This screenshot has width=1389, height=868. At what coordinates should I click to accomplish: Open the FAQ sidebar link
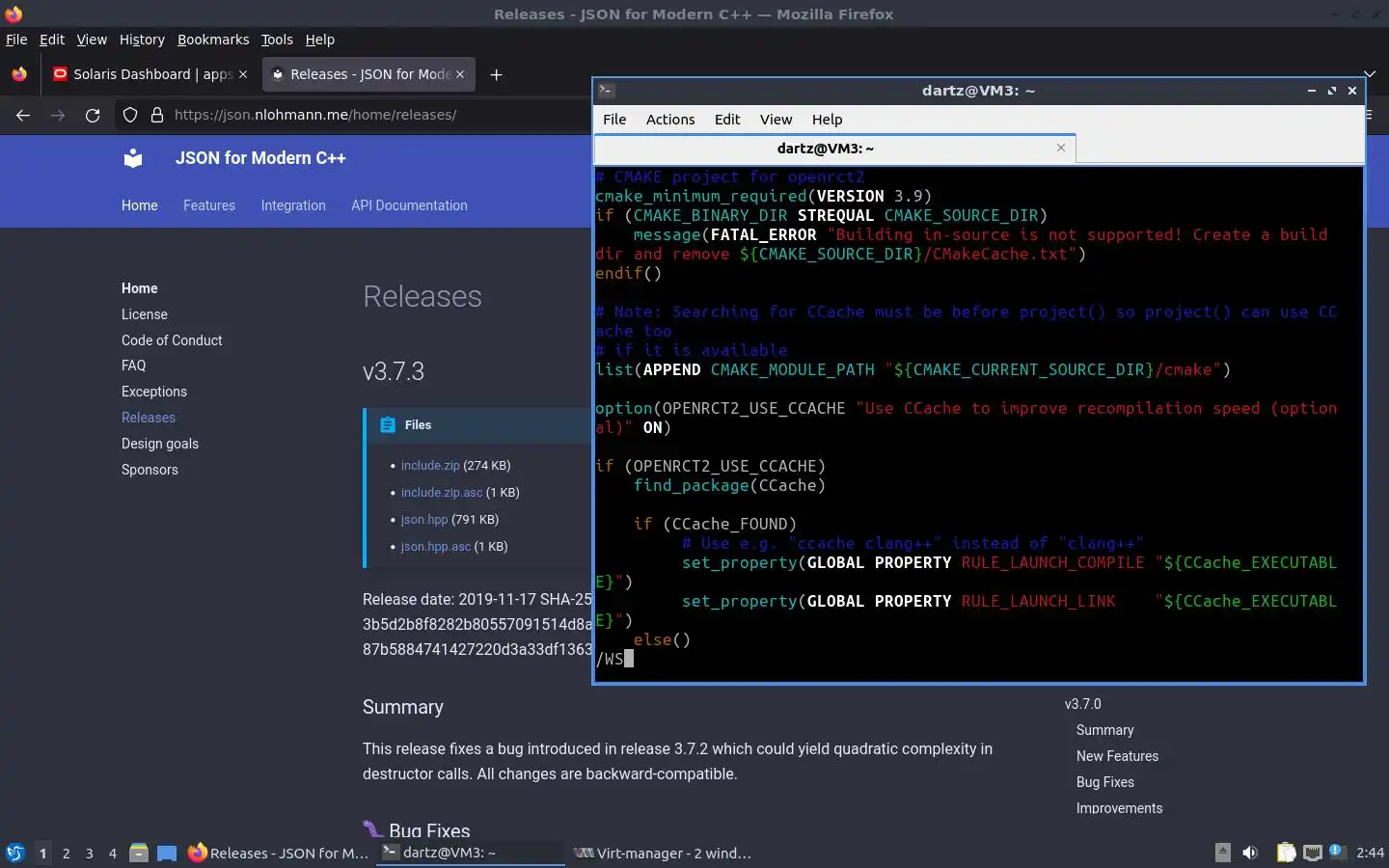coord(134,366)
